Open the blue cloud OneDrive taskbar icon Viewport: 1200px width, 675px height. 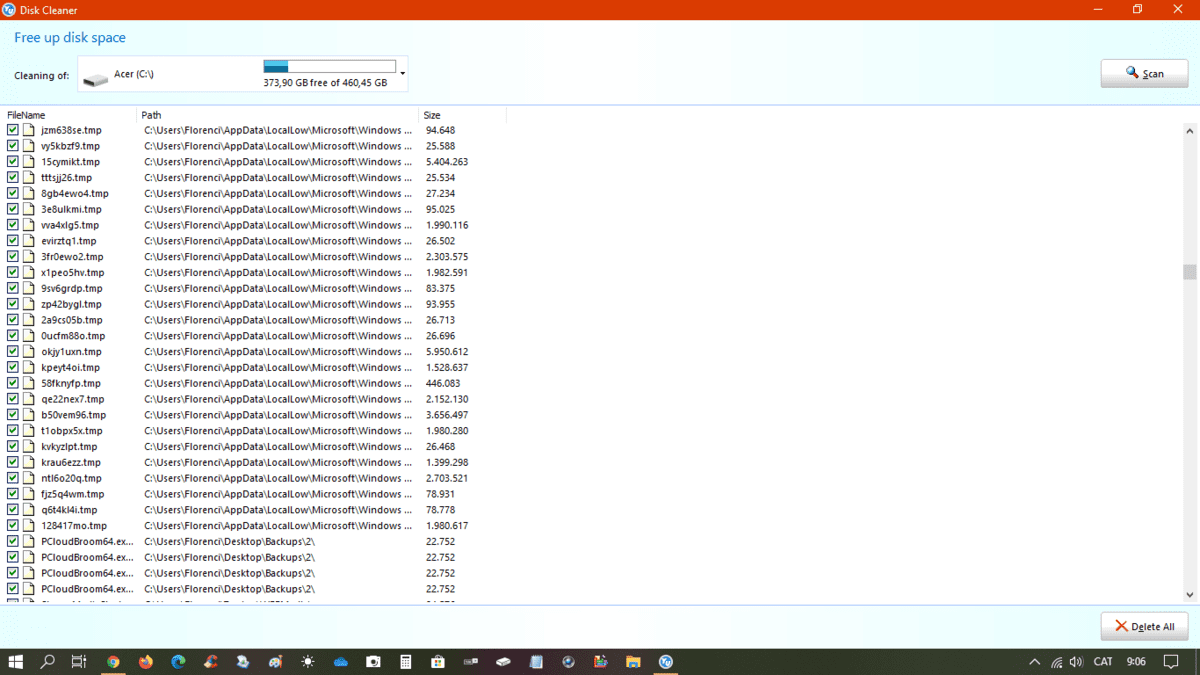[341, 662]
